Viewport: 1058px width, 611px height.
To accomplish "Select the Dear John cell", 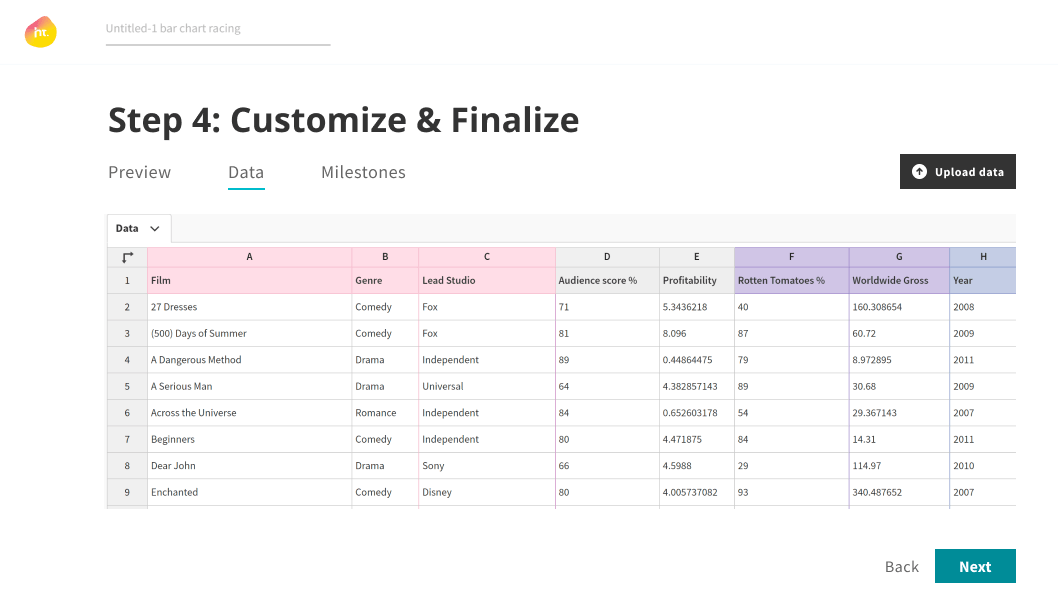I will (x=249, y=466).
